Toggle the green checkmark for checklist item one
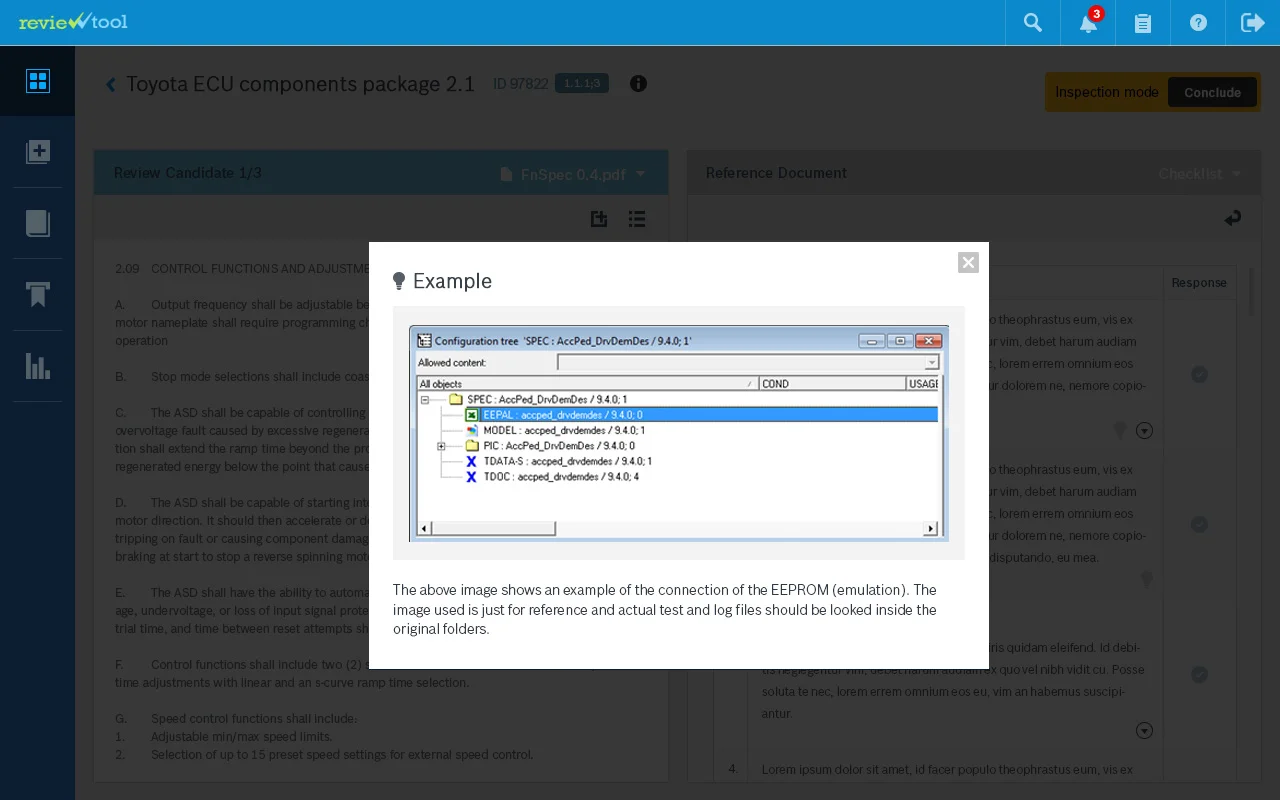This screenshot has width=1280, height=800. (1200, 374)
